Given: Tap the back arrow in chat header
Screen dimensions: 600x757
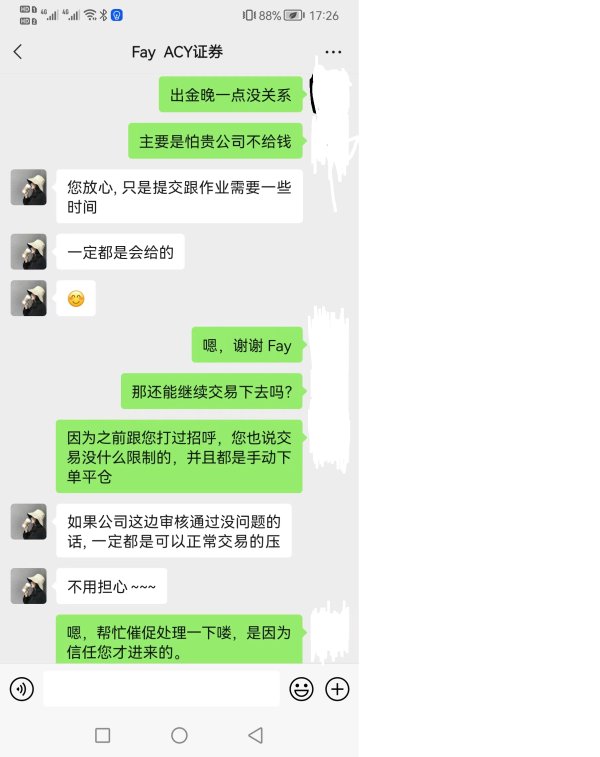Looking at the screenshot, I should pyautogui.click(x=18, y=52).
